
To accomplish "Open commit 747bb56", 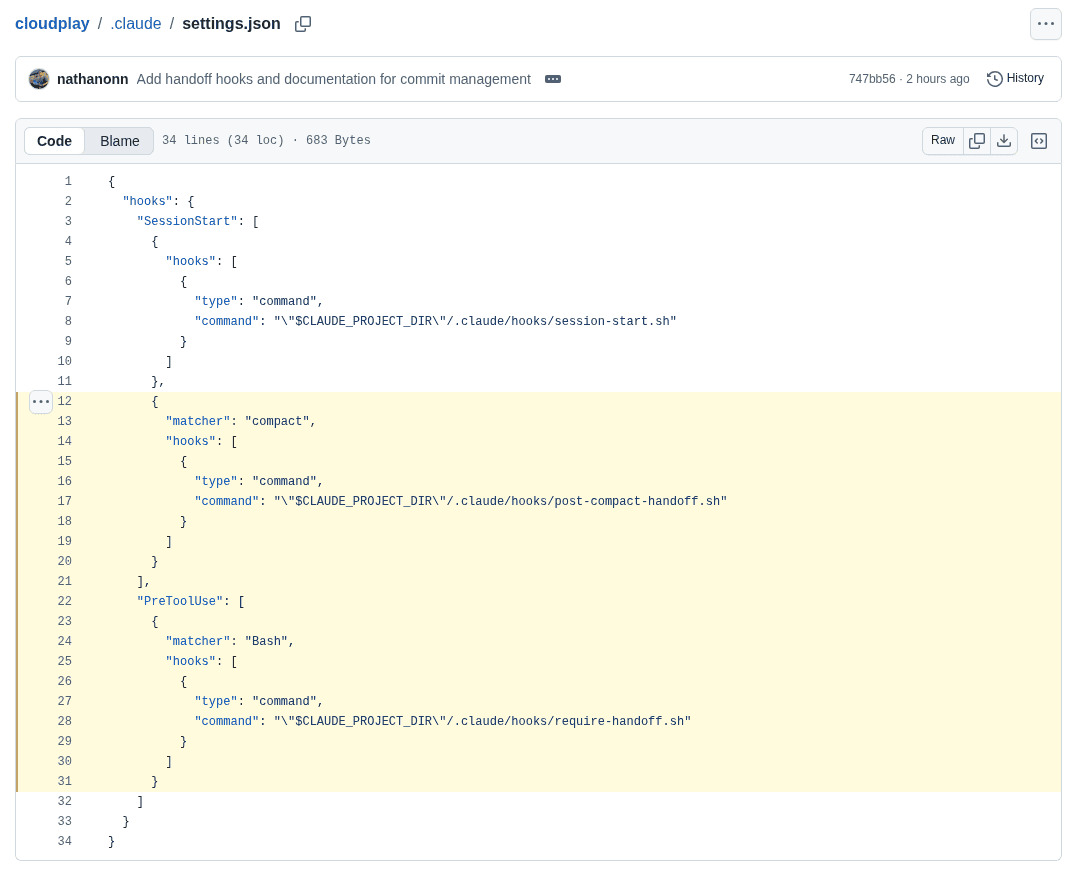I will [x=872, y=79].
